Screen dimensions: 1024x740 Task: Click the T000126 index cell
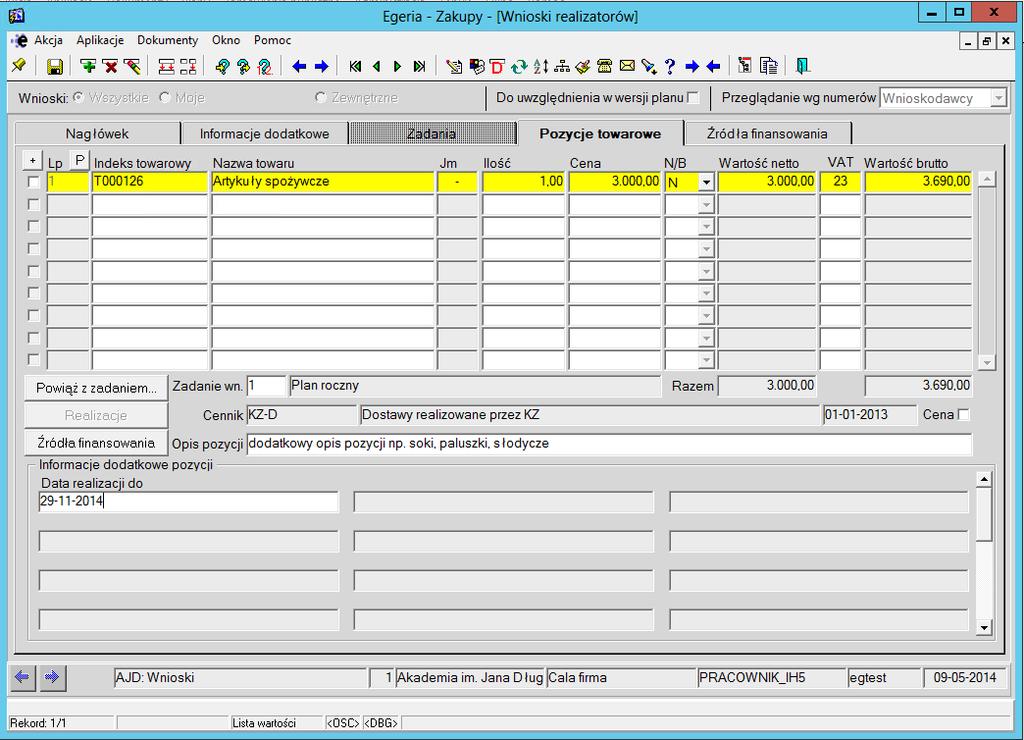click(x=150, y=182)
